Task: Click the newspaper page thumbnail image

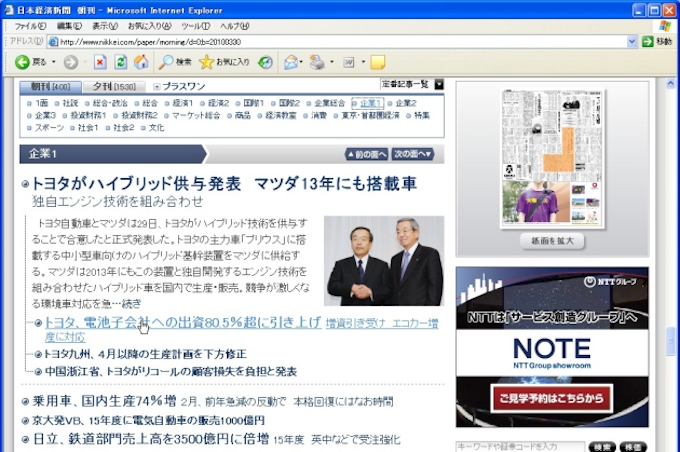Action: 553,158
